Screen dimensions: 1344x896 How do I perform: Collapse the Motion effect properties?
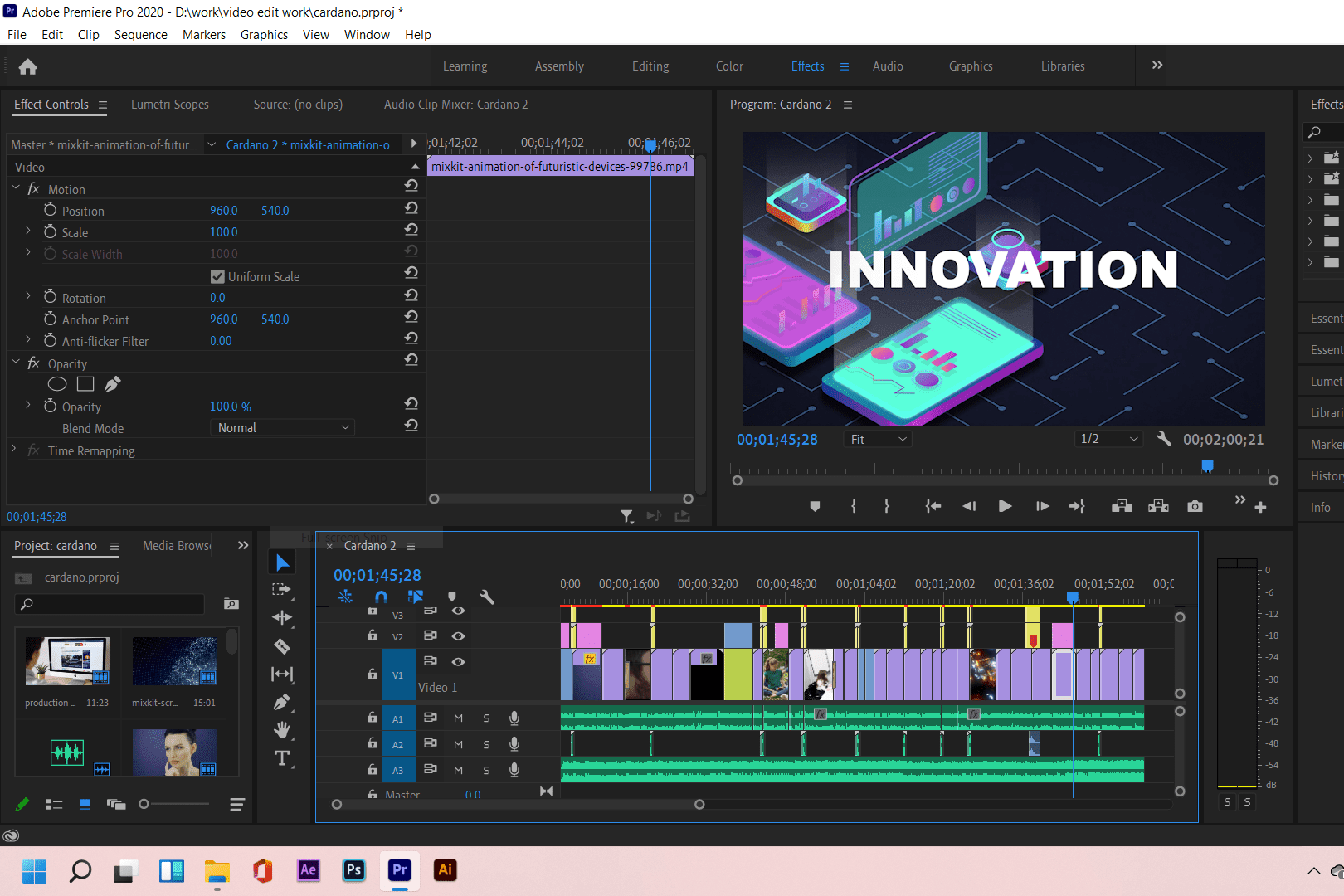pyautogui.click(x=16, y=189)
